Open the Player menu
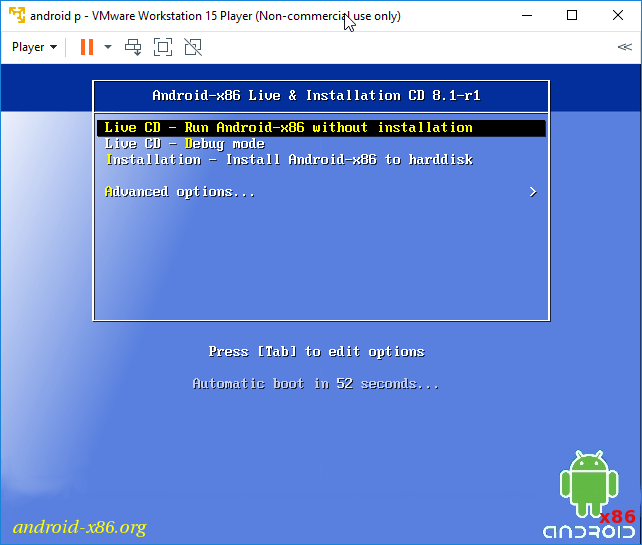Image resolution: width=642 pixels, height=545 pixels. [34, 47]
